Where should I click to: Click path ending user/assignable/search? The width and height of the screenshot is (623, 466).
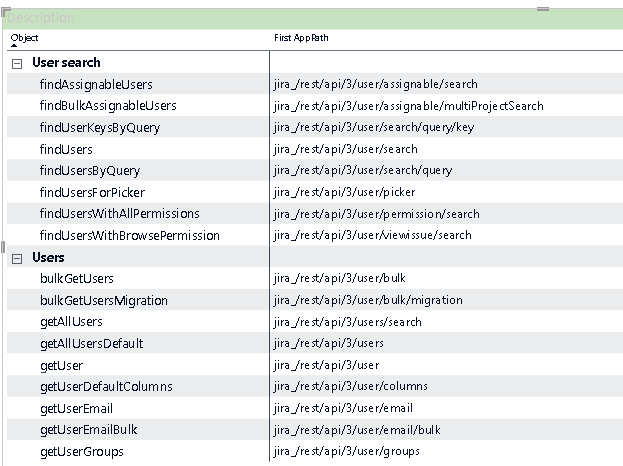click(x=375, y=84)
